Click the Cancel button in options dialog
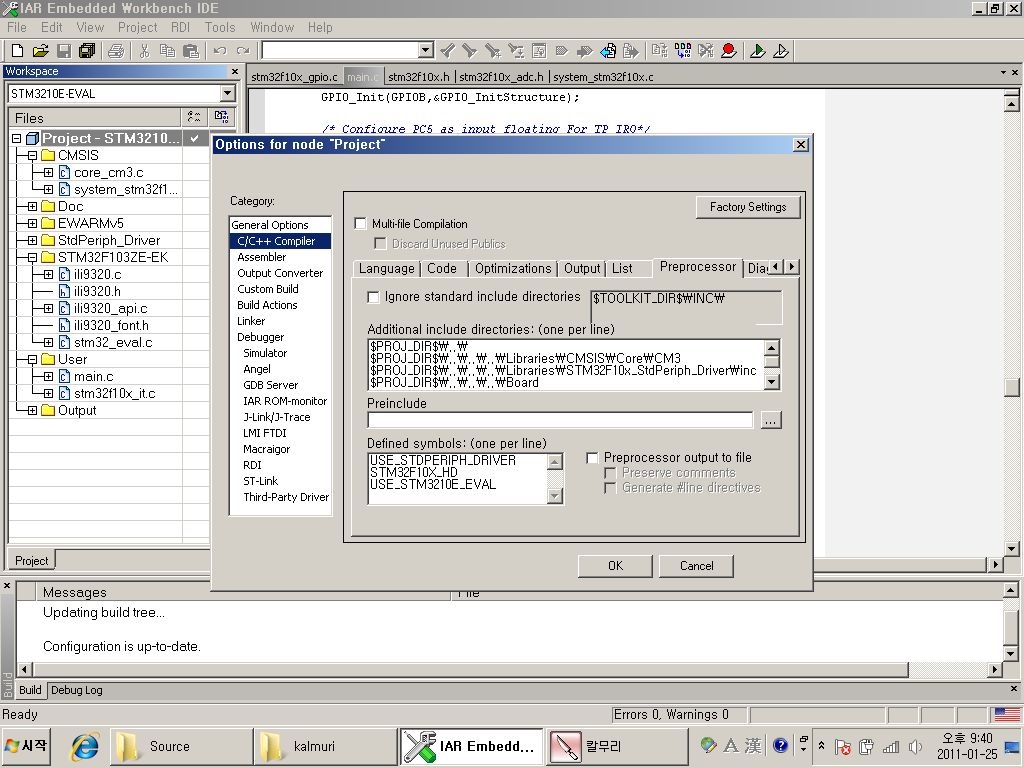This screenshot has width=1024, height=768. pyautogui.click(x=696, y=566)
